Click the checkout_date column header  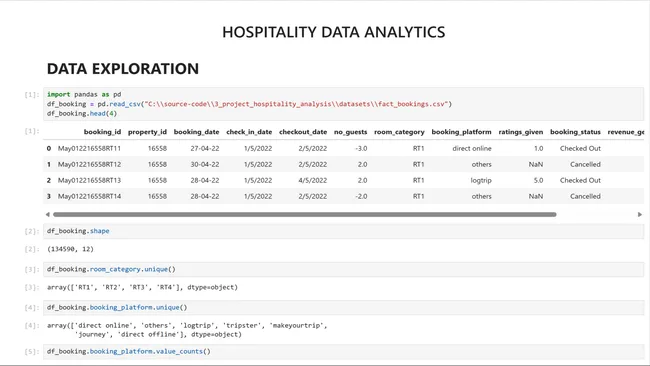(303, 132)
